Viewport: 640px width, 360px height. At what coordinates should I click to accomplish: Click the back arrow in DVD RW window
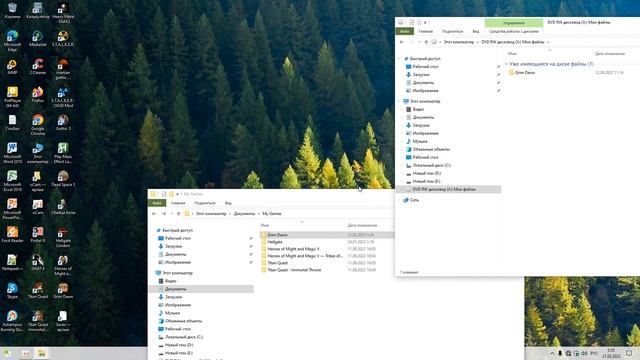tap(402, 42)
